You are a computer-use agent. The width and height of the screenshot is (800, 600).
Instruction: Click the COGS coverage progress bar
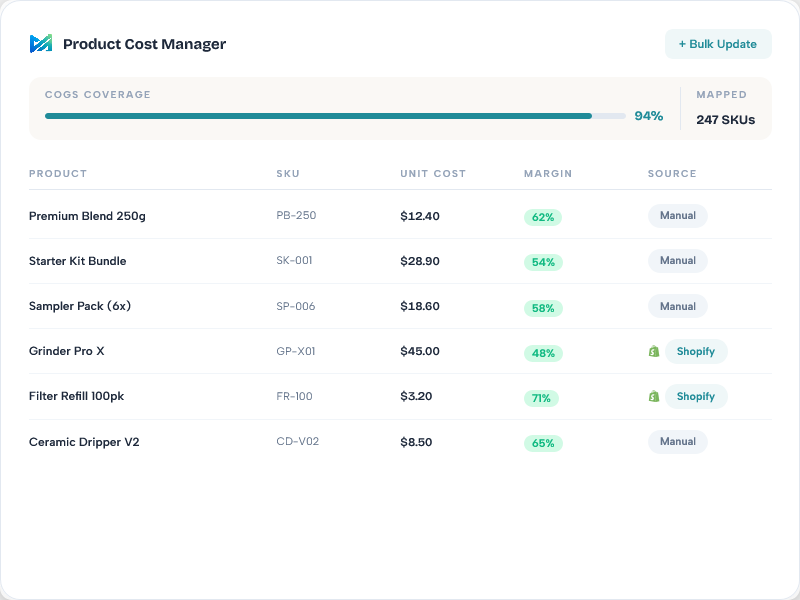pos(335,116)
